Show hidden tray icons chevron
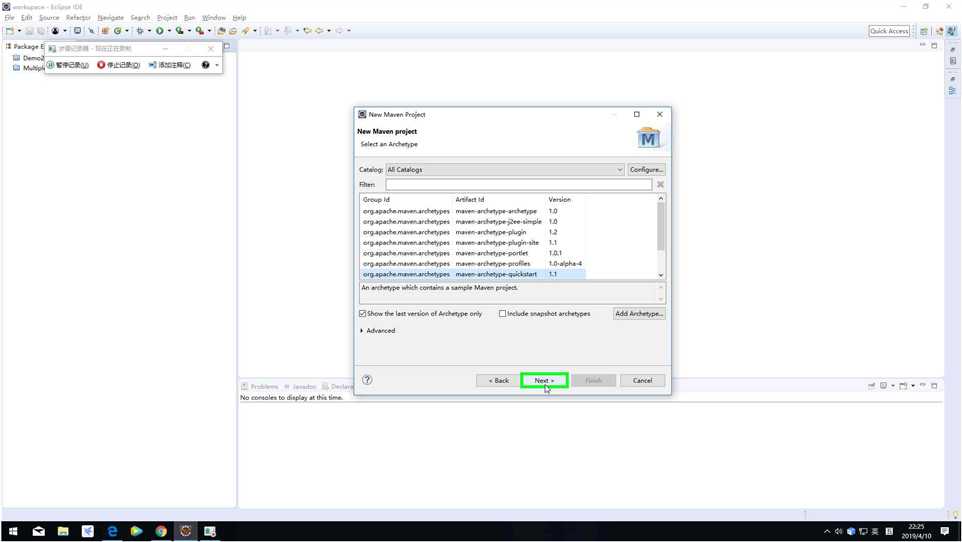 827,532
